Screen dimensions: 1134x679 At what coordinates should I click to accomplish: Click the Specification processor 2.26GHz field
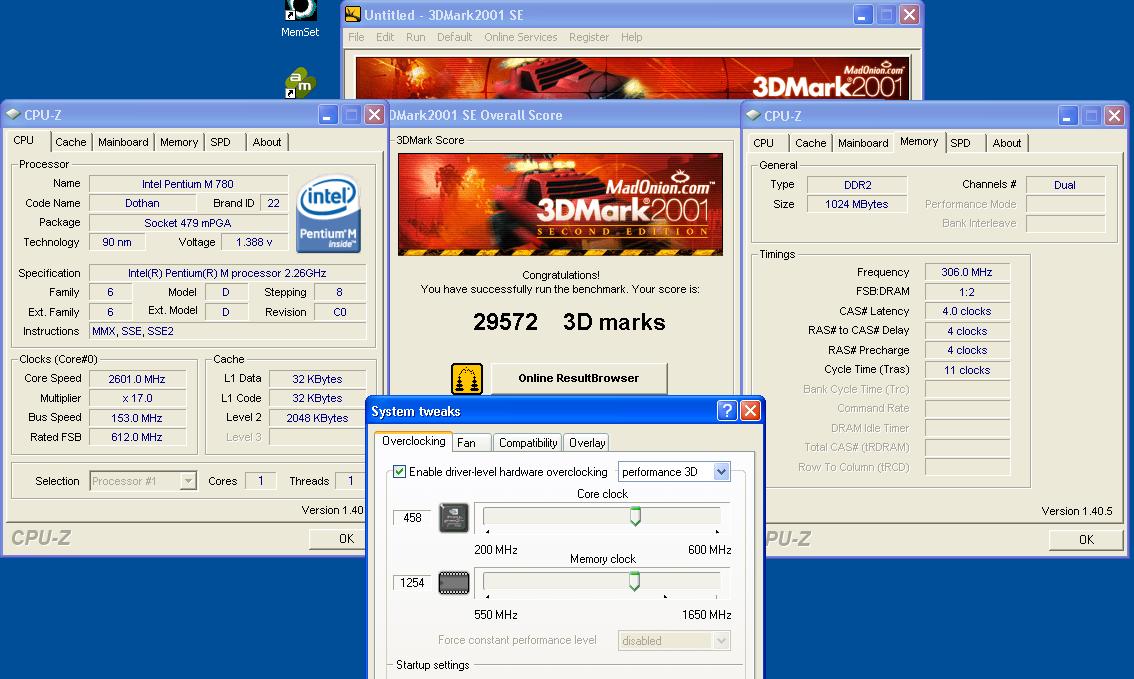tap(227, 273)
